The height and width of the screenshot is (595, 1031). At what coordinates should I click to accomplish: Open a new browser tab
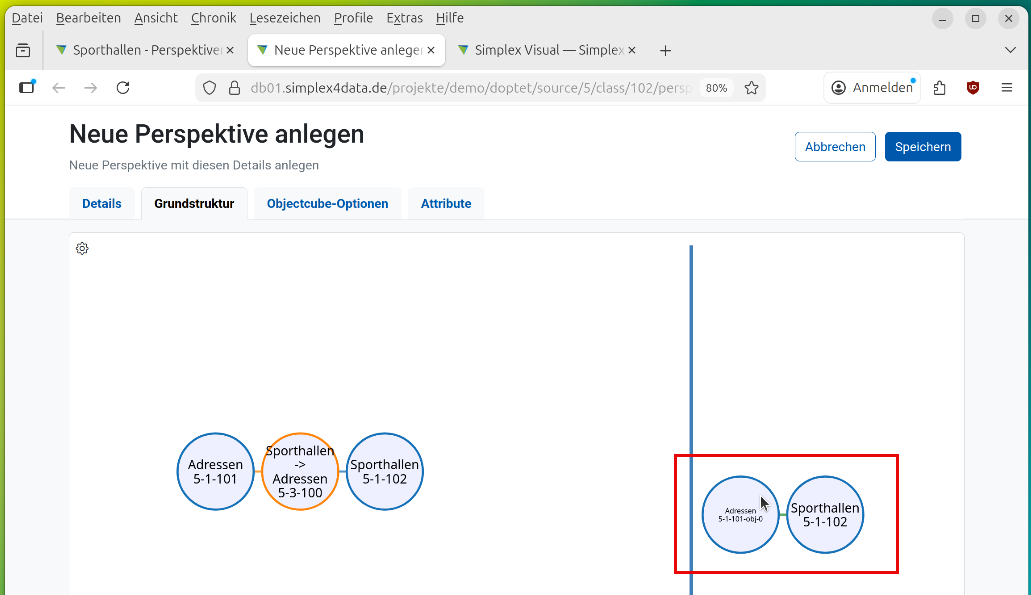pos(666,50)
